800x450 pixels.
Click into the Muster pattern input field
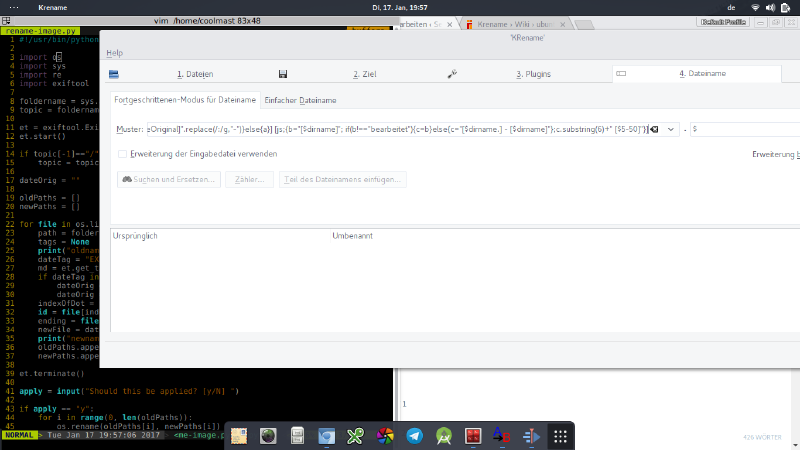point(397,130)
